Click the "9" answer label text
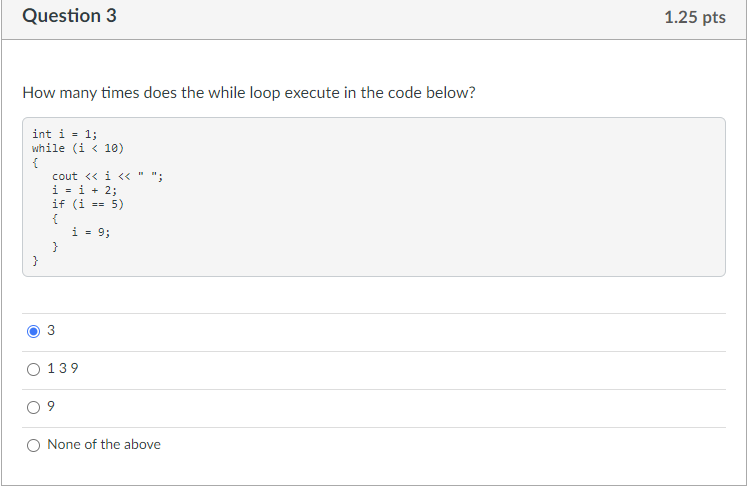Screen dimensions: 751x491 point(51,407)
